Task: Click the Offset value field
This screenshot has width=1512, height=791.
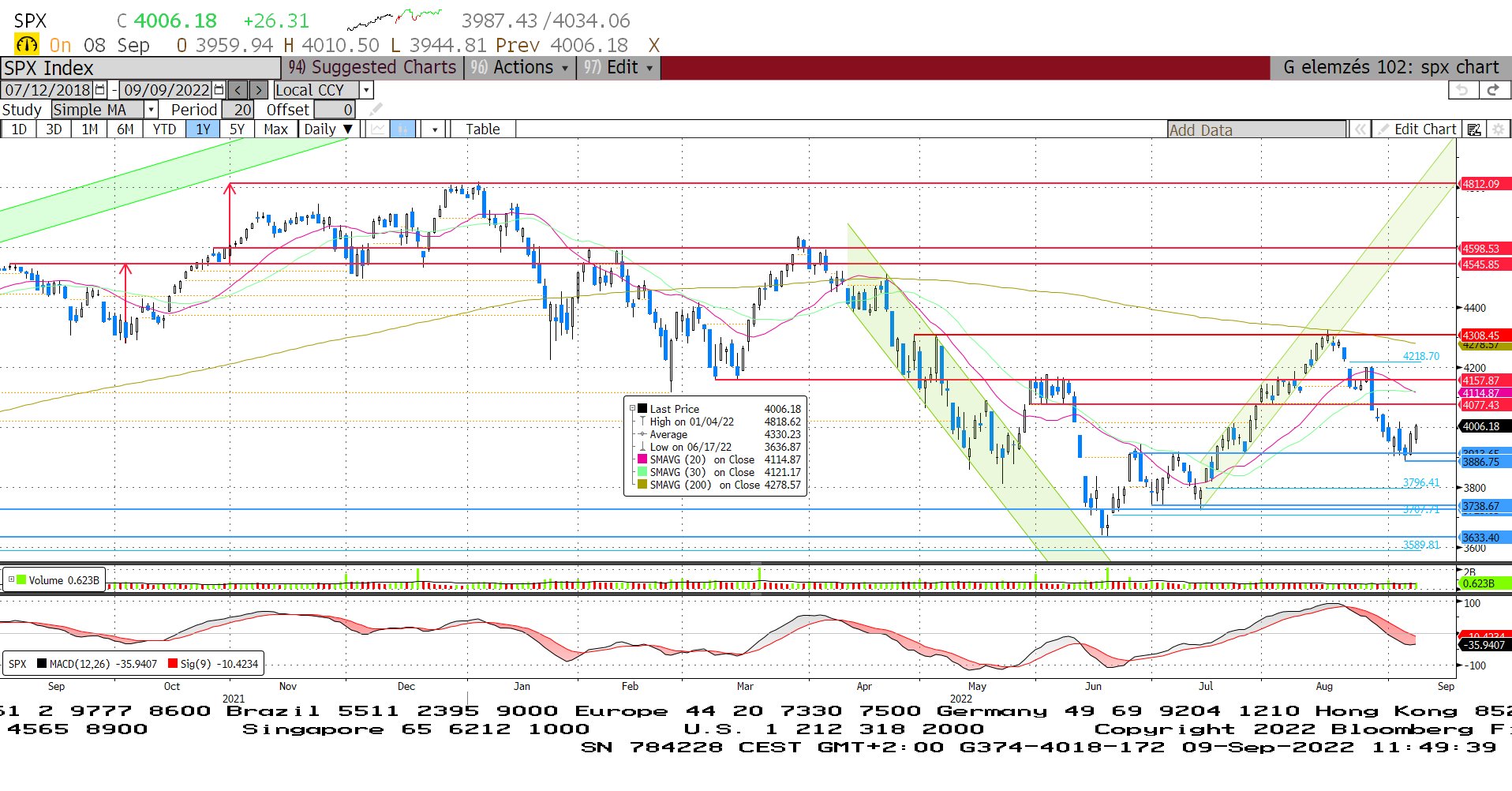Action: [335, 110]
